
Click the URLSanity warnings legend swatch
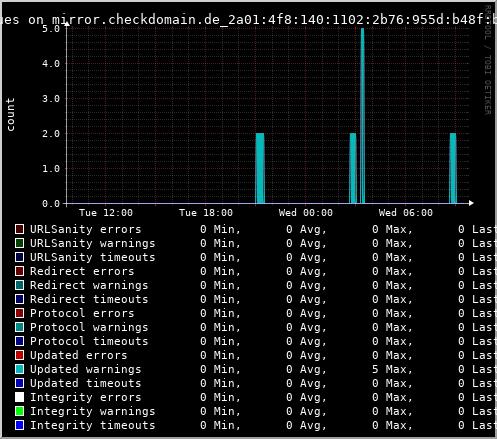19,243
